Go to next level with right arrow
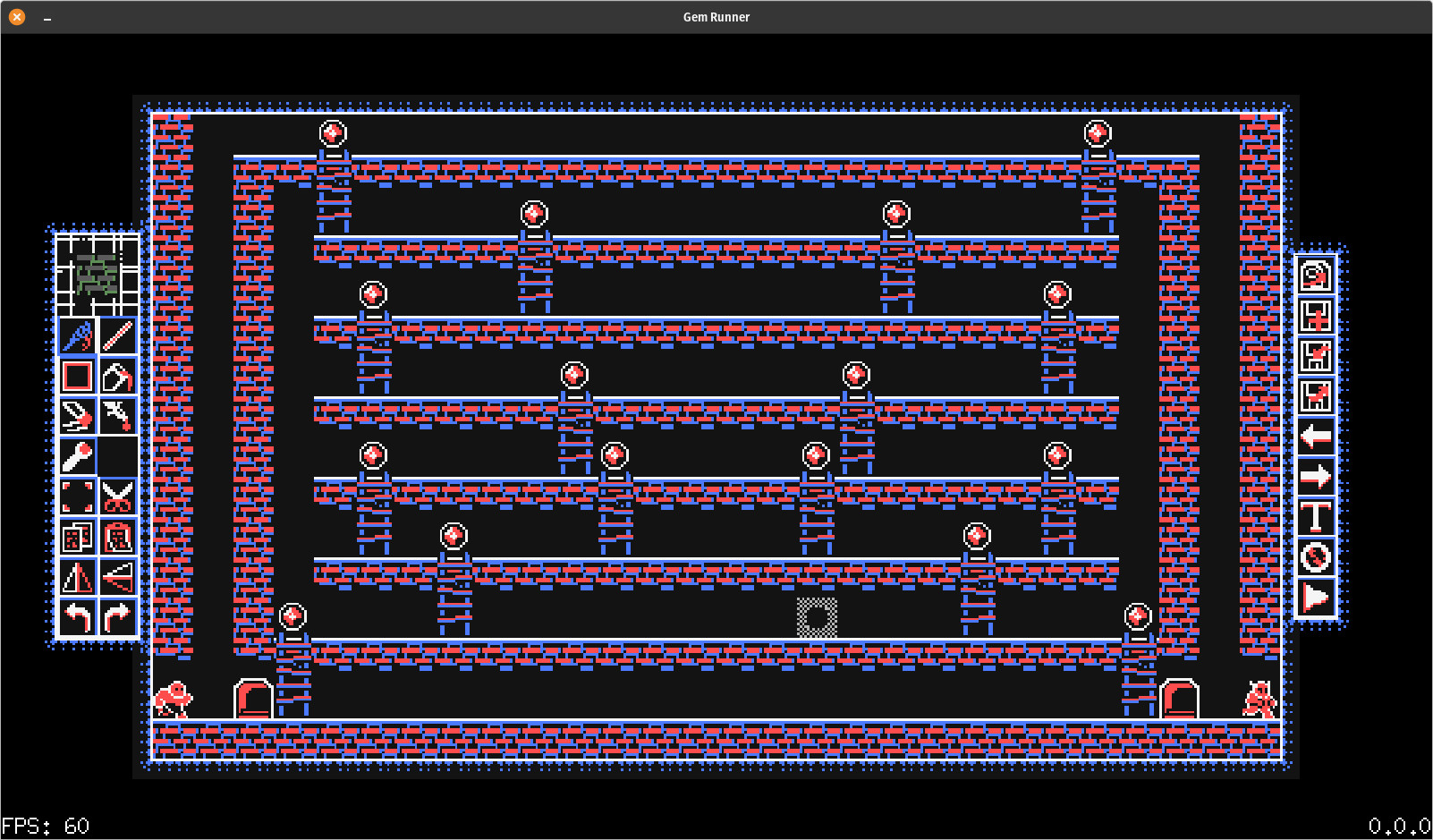This screenshot has width=1433, height=840. pos(1316,477)
